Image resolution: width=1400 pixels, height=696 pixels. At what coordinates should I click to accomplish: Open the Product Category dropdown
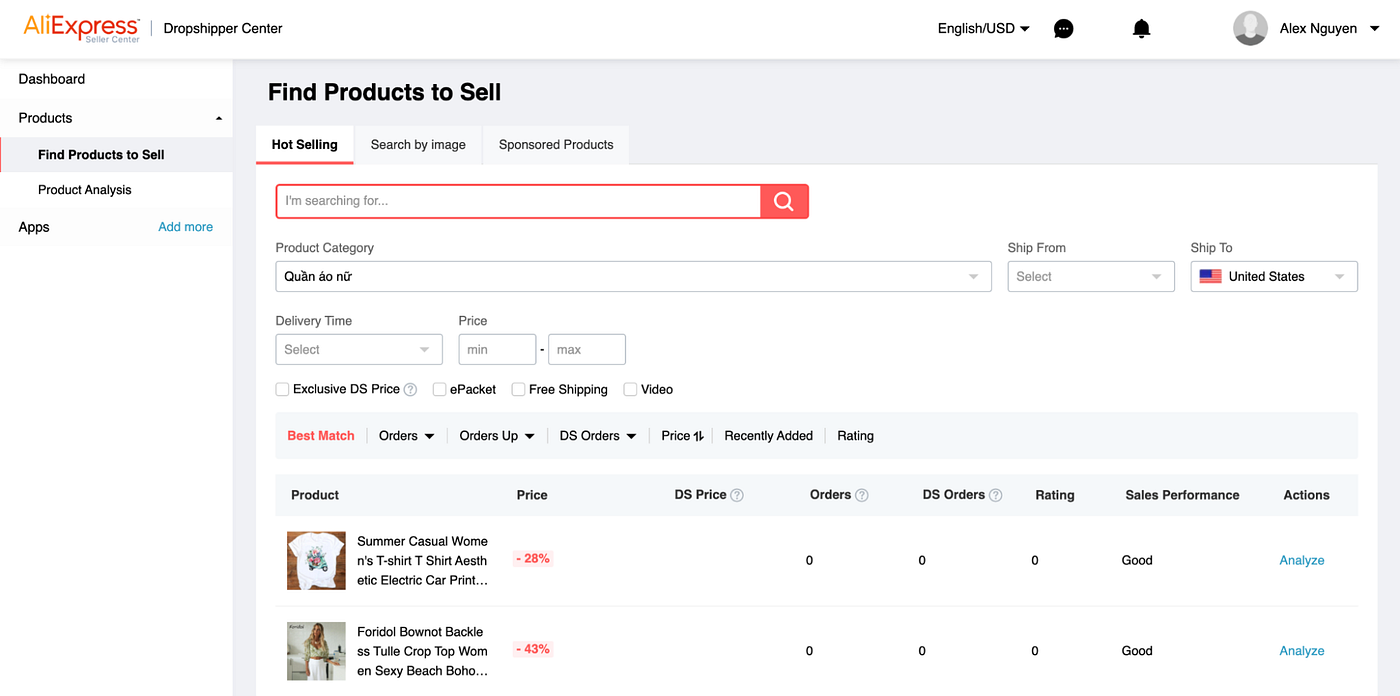tap(633, 277)
